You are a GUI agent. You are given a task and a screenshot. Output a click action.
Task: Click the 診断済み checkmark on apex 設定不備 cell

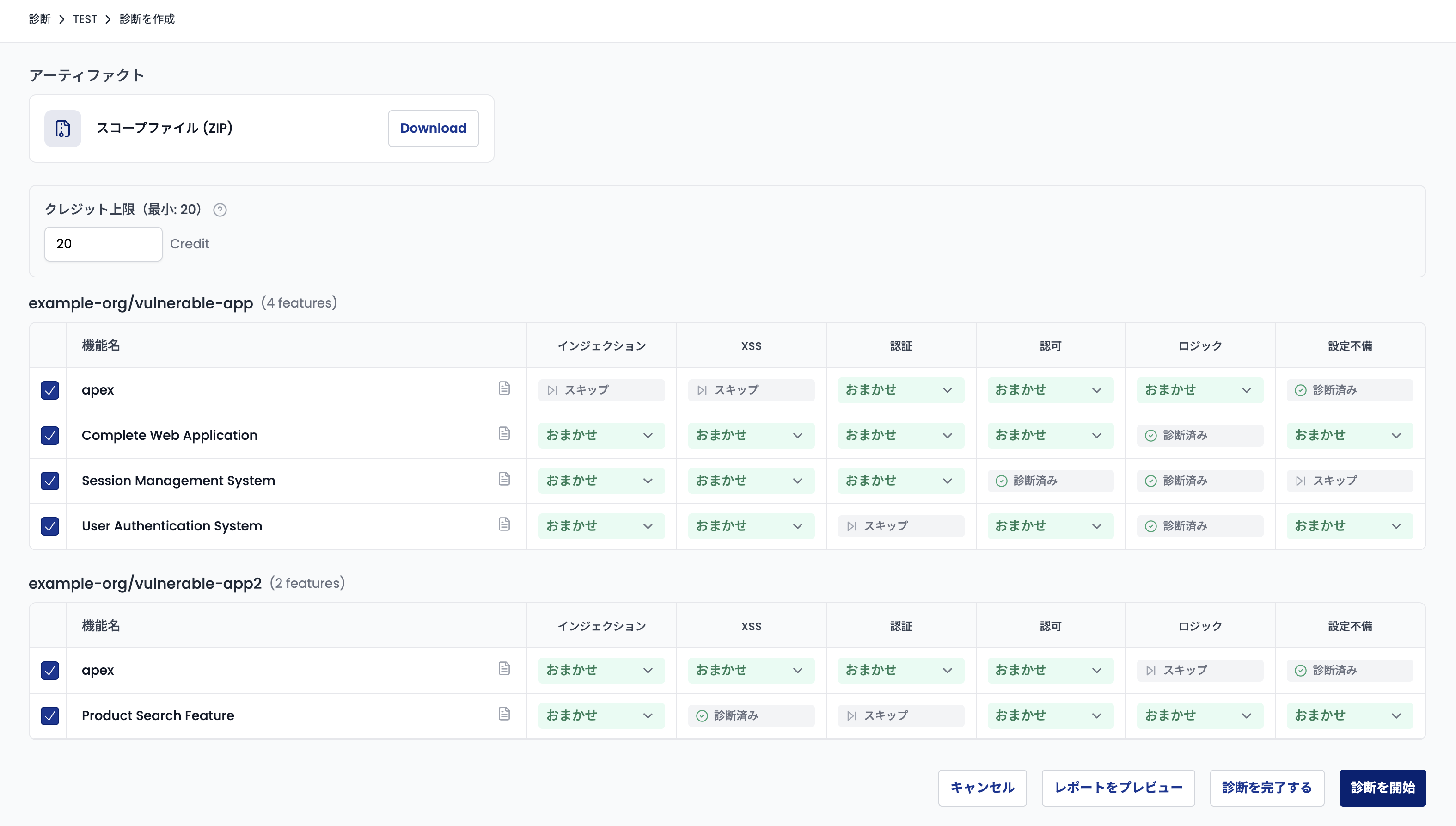click(1301, 390)
